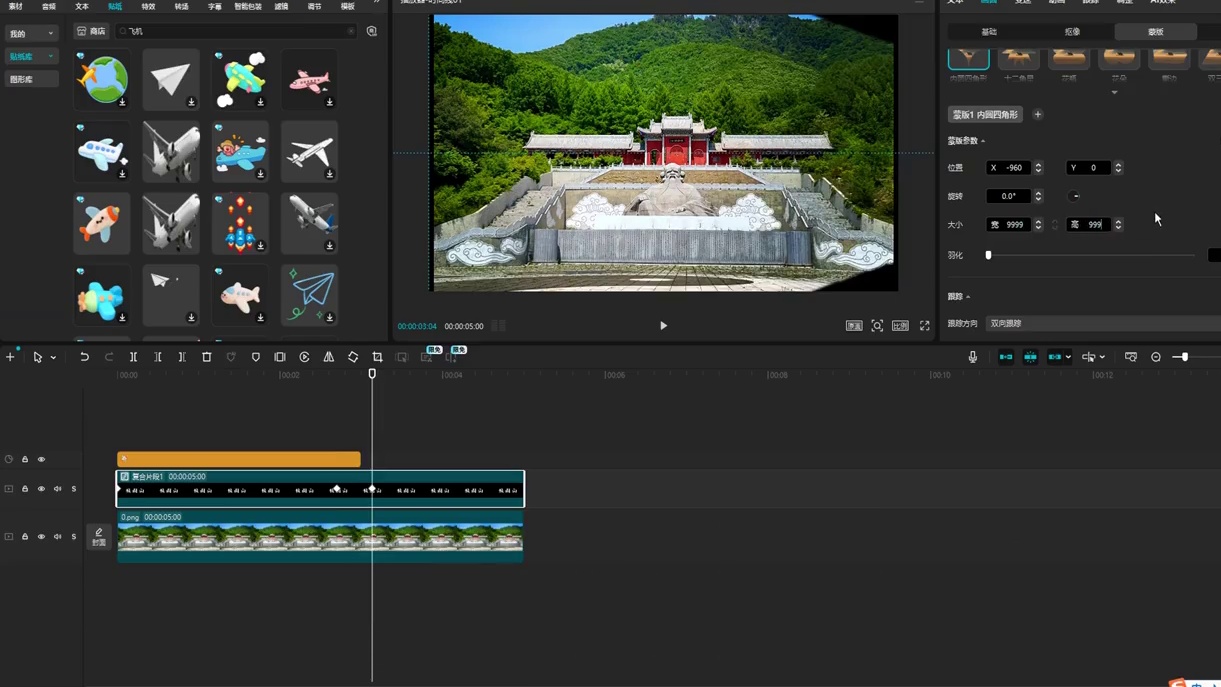The width and height of the screenshot is (1221, 687).
Task: Mute the compound clip track
Action: click(x=57, y=489)
